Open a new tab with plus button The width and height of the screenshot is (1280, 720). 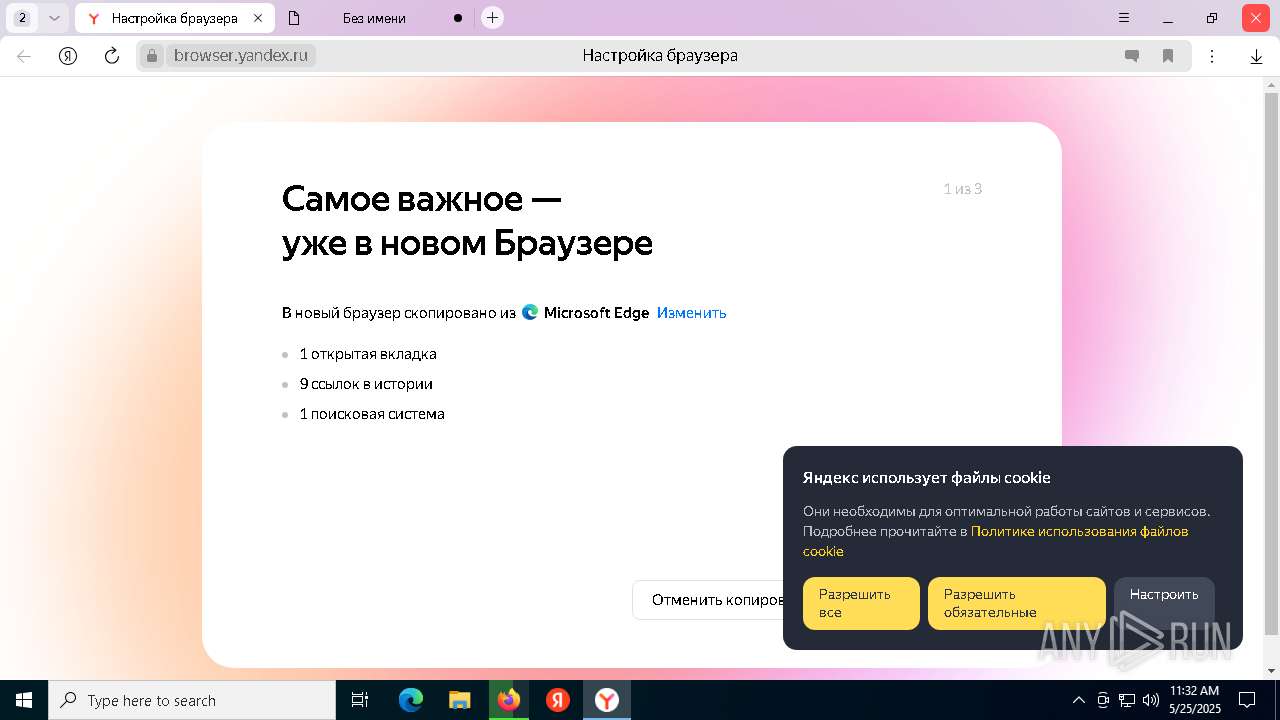492,18
